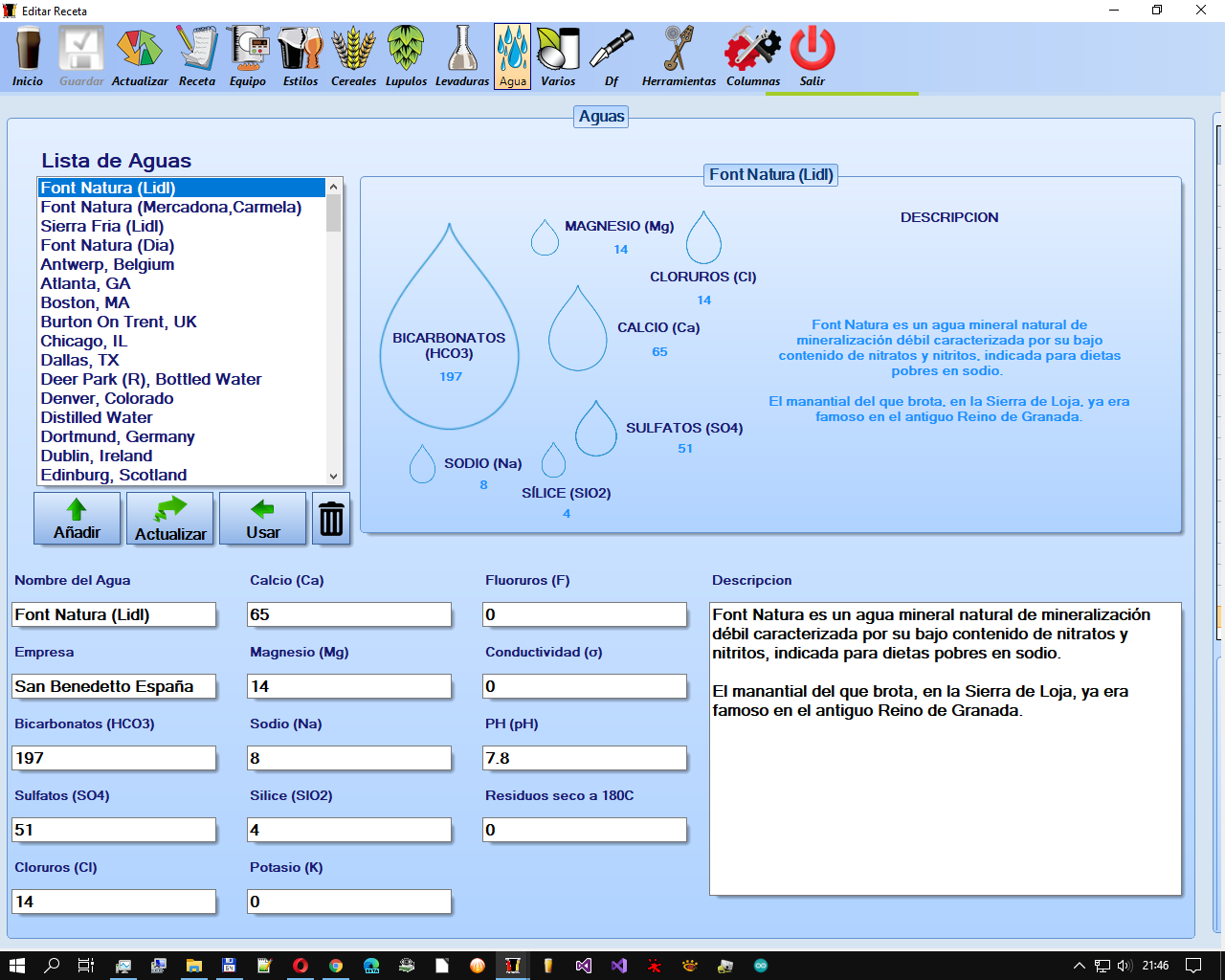Click the Nombre del Agua field
This screenshot has height=980, width=1225.
coord(114,614)
